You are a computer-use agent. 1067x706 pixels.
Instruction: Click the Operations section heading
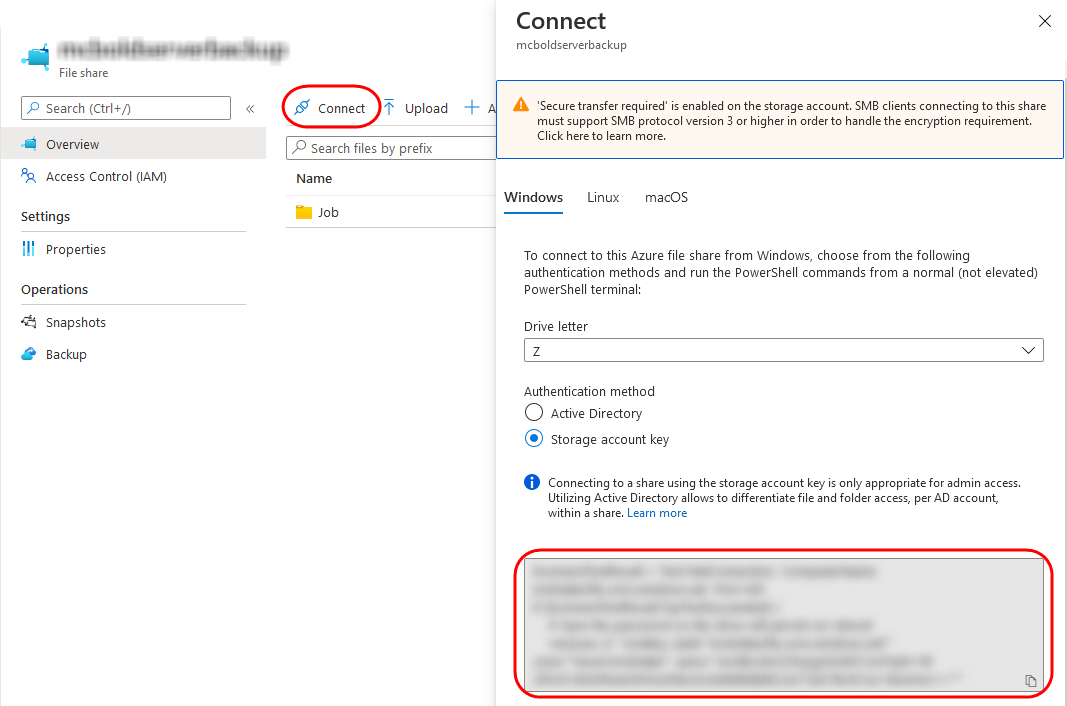click(54, 289)
